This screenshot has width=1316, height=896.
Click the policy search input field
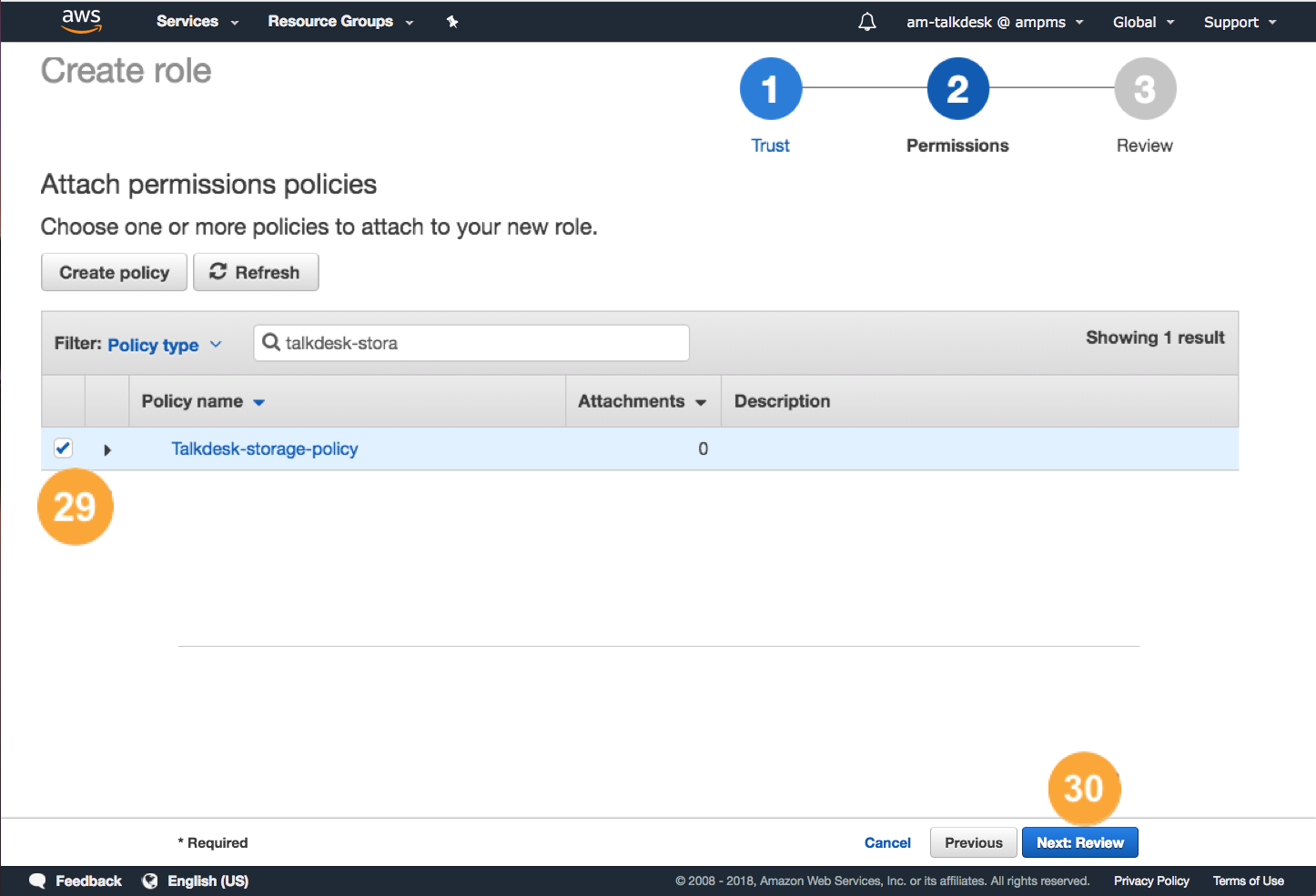click(471, 343)
